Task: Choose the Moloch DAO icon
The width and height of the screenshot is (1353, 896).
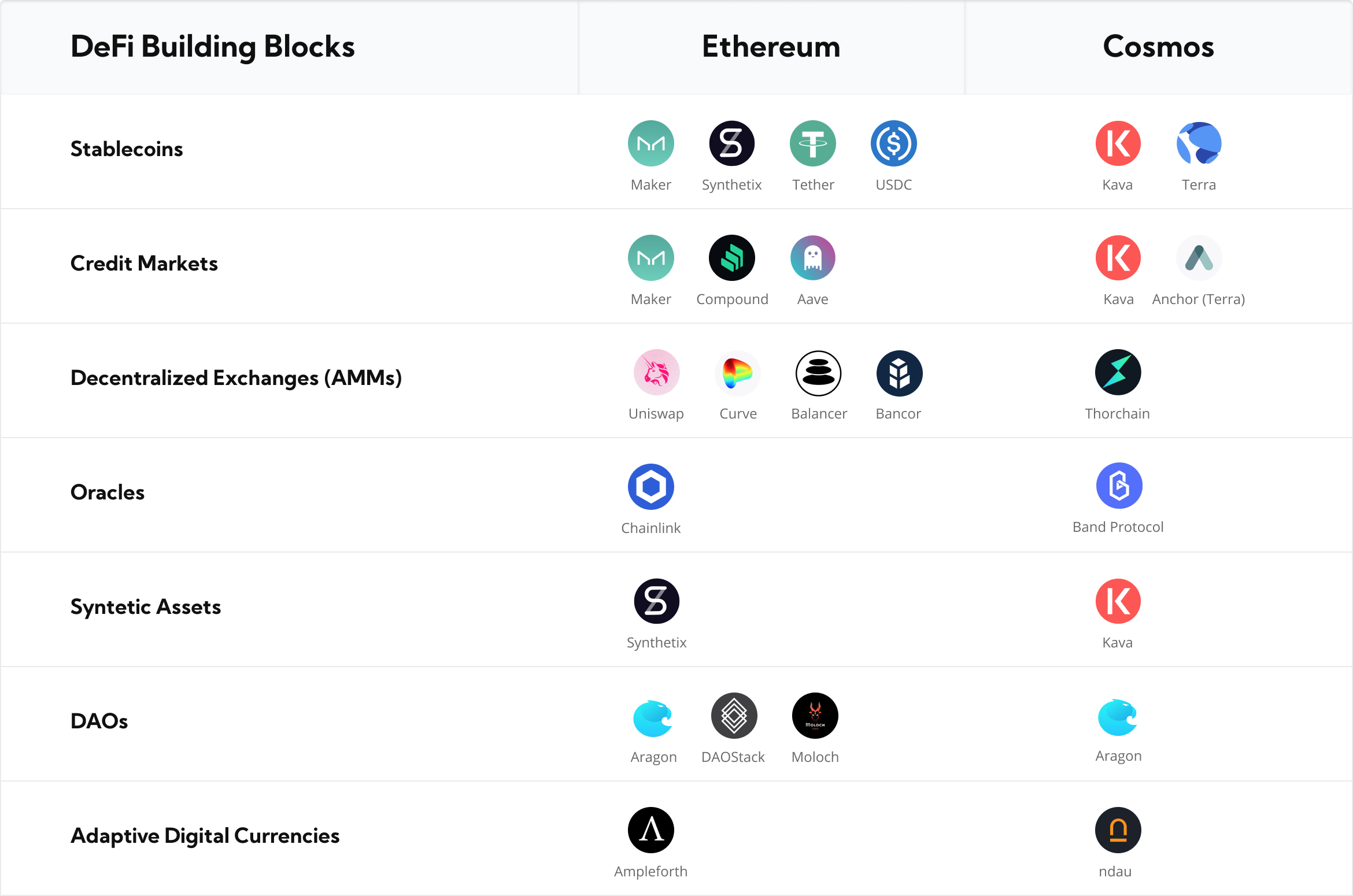Action: pos(815,716)
